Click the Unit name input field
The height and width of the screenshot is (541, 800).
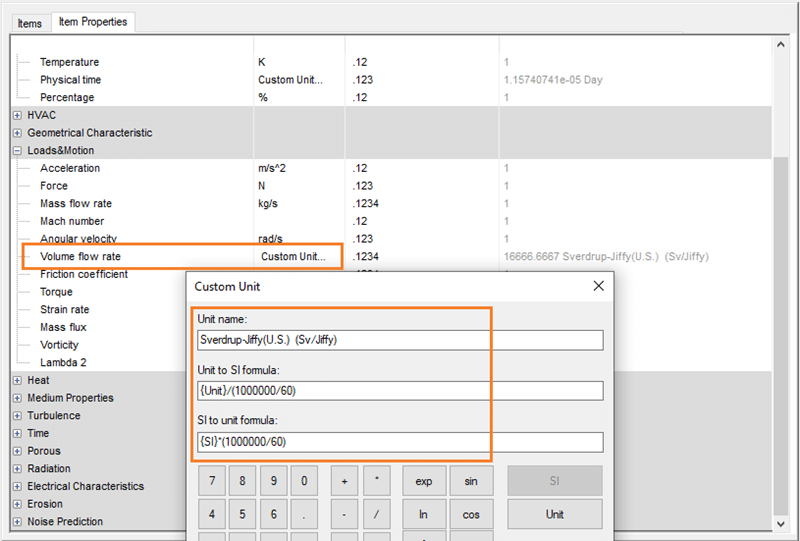pos(401,340)
